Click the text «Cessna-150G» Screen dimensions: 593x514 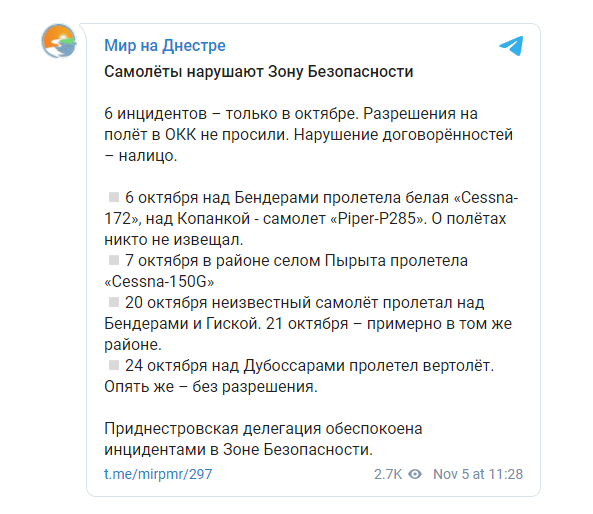[x=159, y=281]
